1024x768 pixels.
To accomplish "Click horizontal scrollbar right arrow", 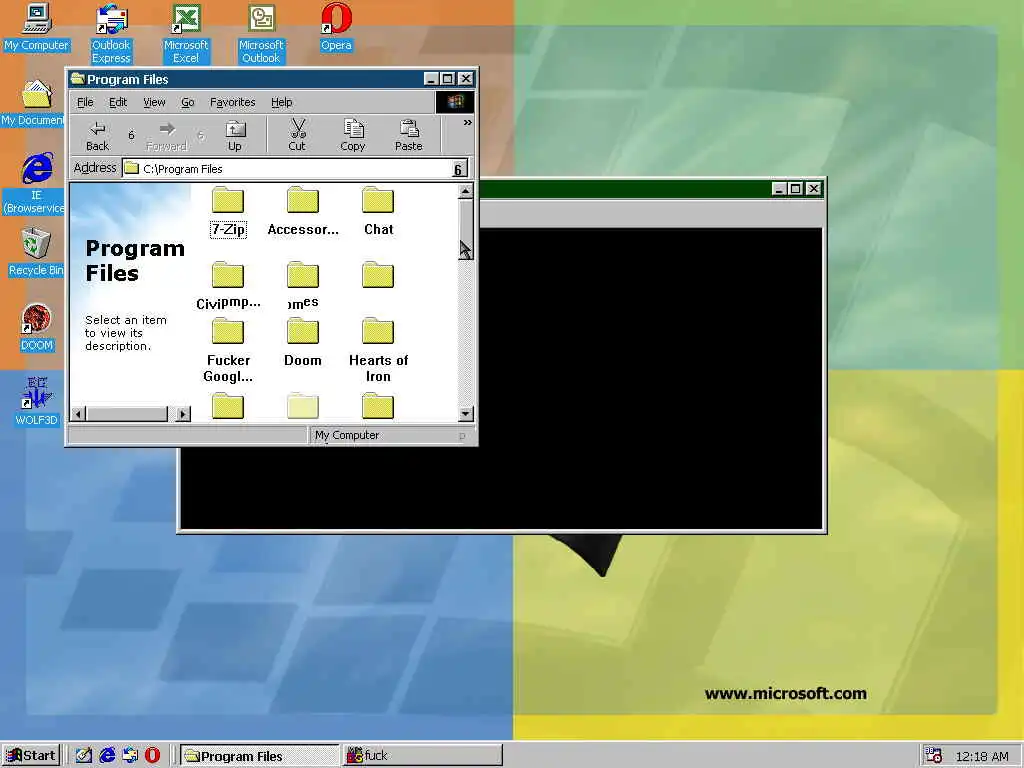I will (184, 414).
